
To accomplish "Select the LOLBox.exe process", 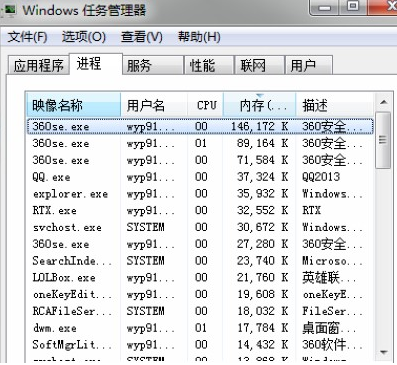I will [200, 277].
